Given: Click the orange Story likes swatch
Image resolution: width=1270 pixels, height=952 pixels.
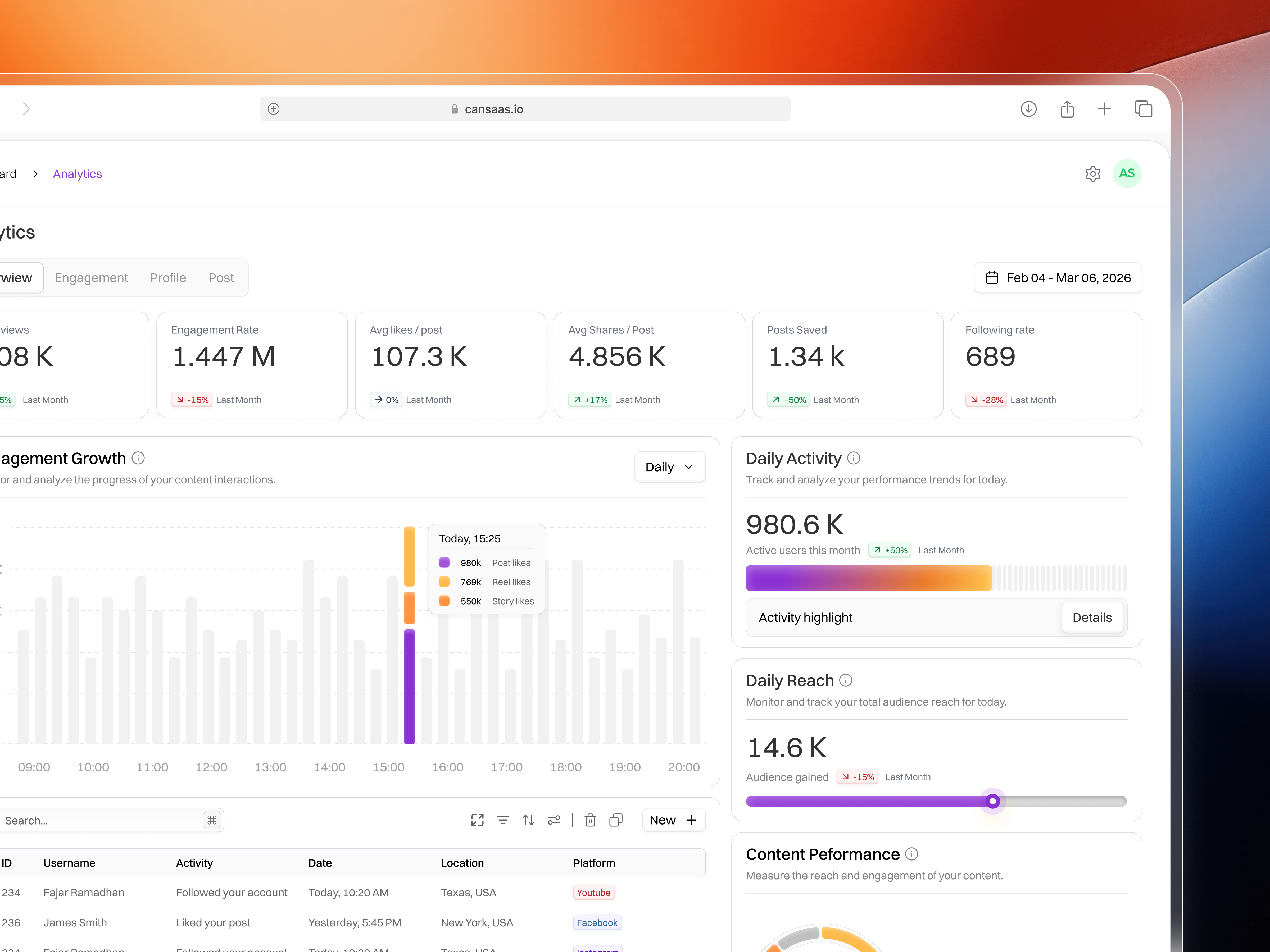Looking at the screenshot, I should click(x=444, y=601).
